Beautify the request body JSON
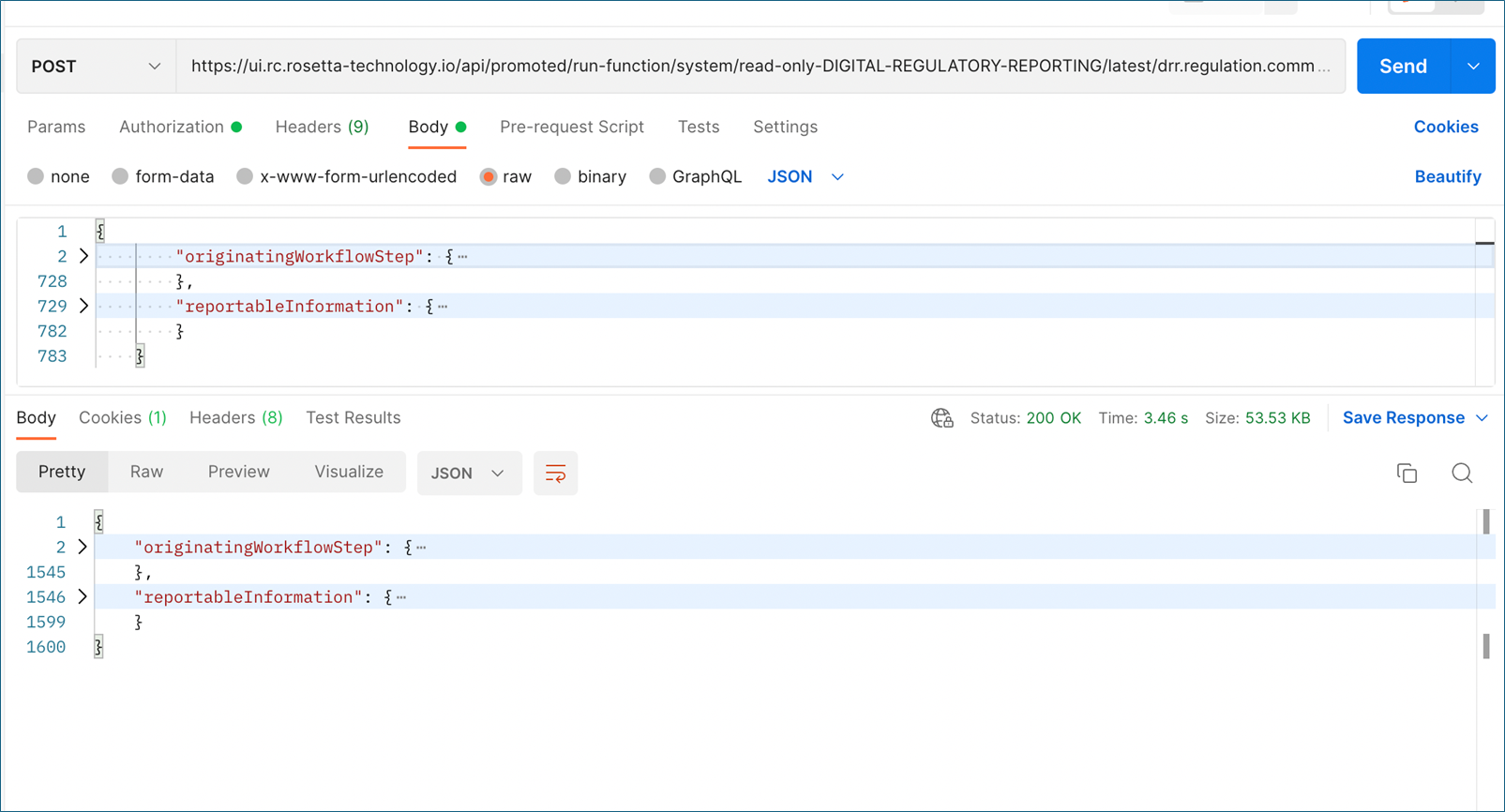This screenshot has height=812, width=1505. point(1448,176)
